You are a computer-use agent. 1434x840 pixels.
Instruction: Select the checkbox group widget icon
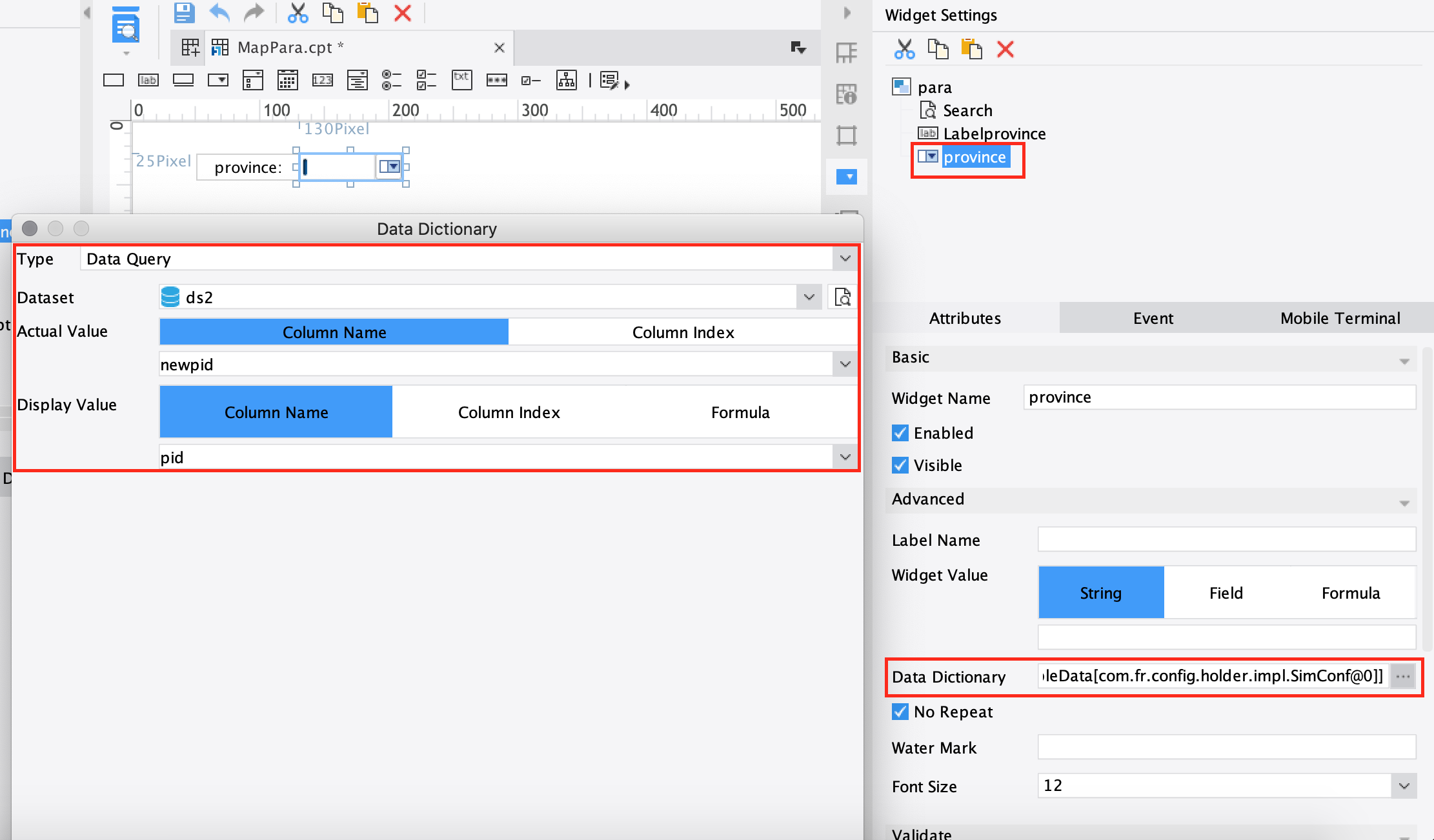point(426,80)
